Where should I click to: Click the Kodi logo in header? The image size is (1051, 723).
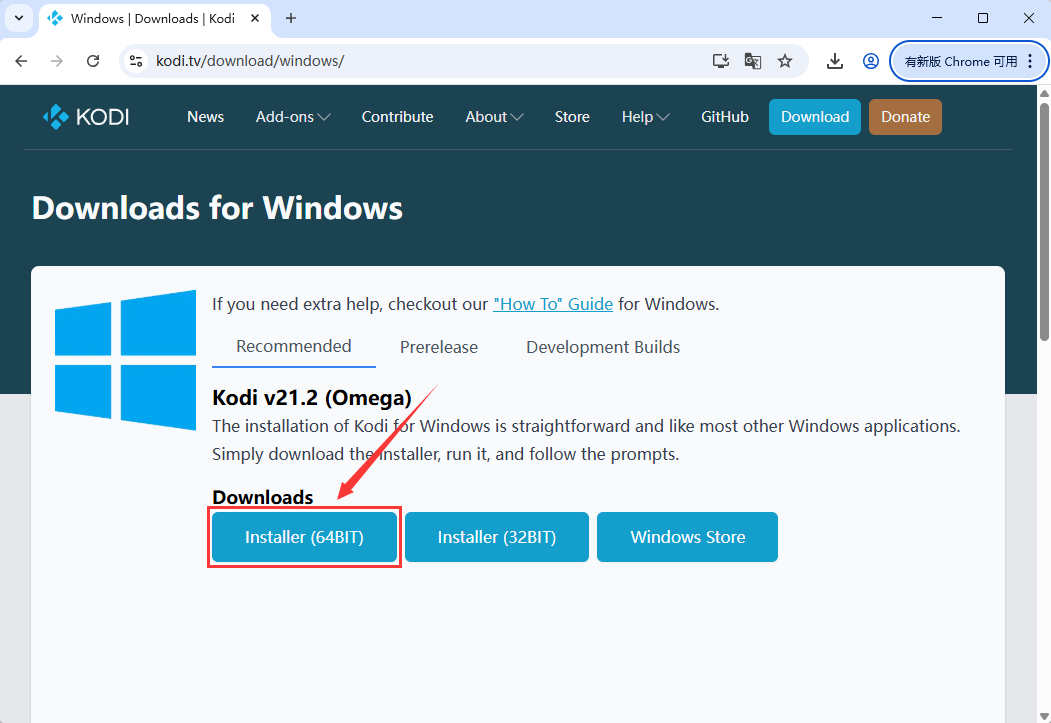86,117
